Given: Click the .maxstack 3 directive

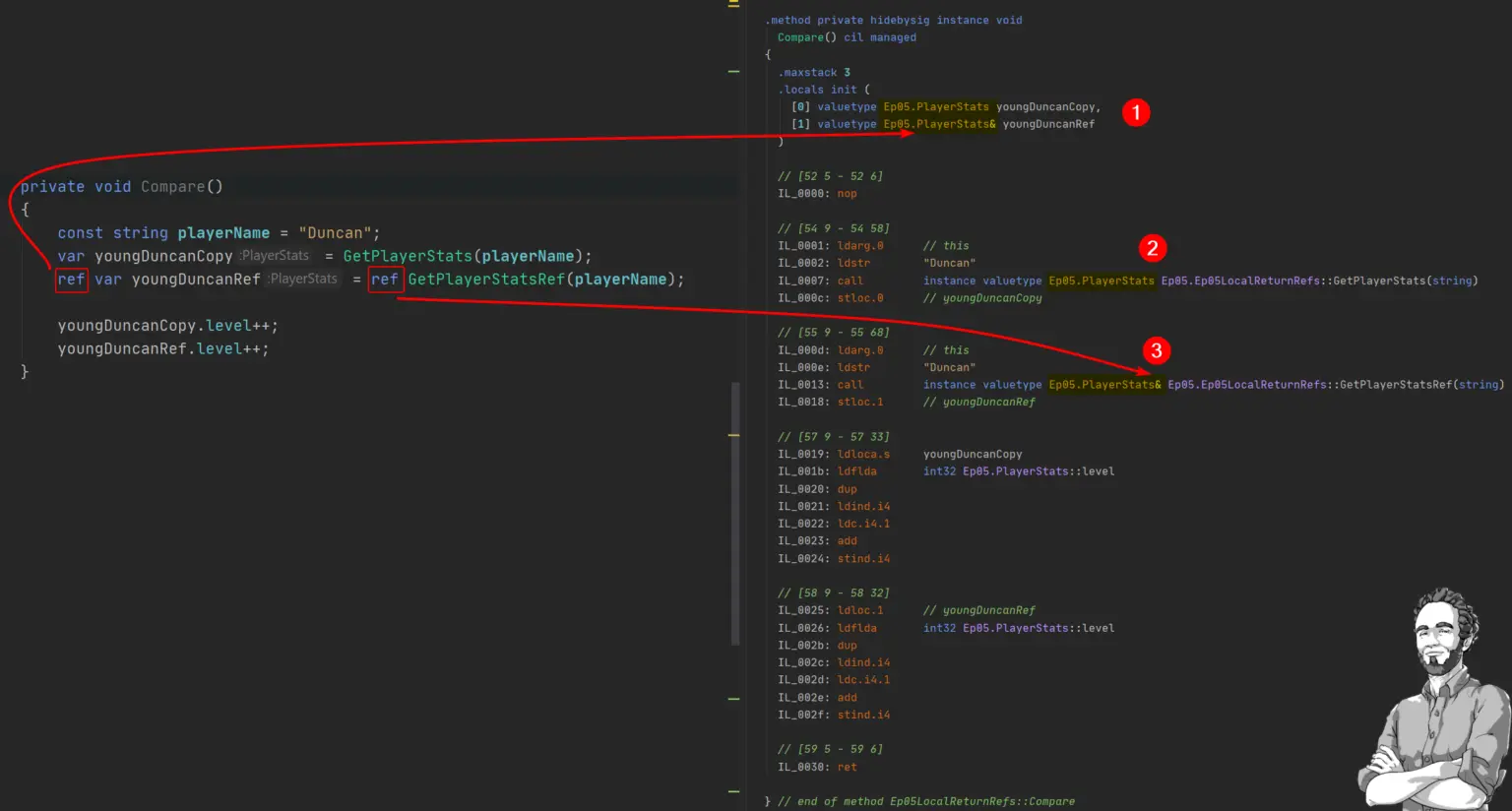Looking at the screenshot, I should coord(813,72).
